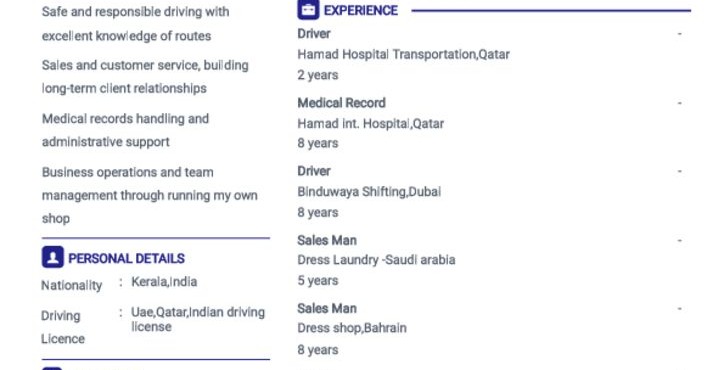This screenshot has width=724, height=370.
Task: Click the 2 years duration text
Action: pos(318,75)
